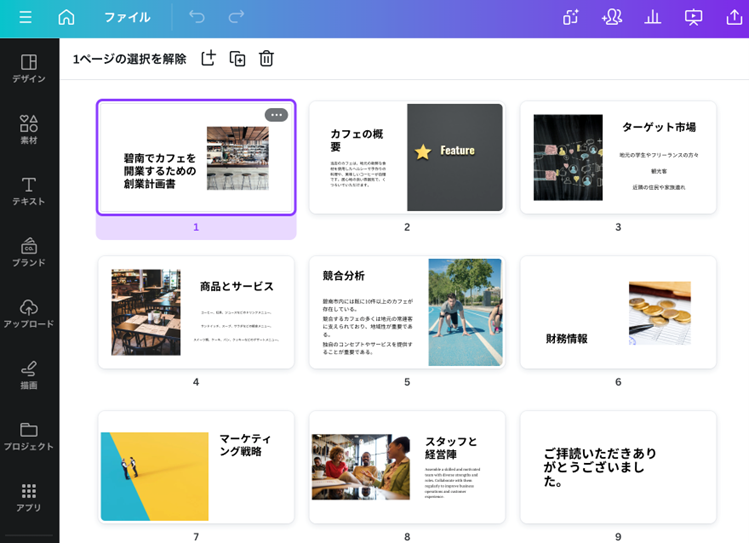The height and width of the screenshot is (543, 749).
Task: Click the page number 4 label
Action: point(196,382)
